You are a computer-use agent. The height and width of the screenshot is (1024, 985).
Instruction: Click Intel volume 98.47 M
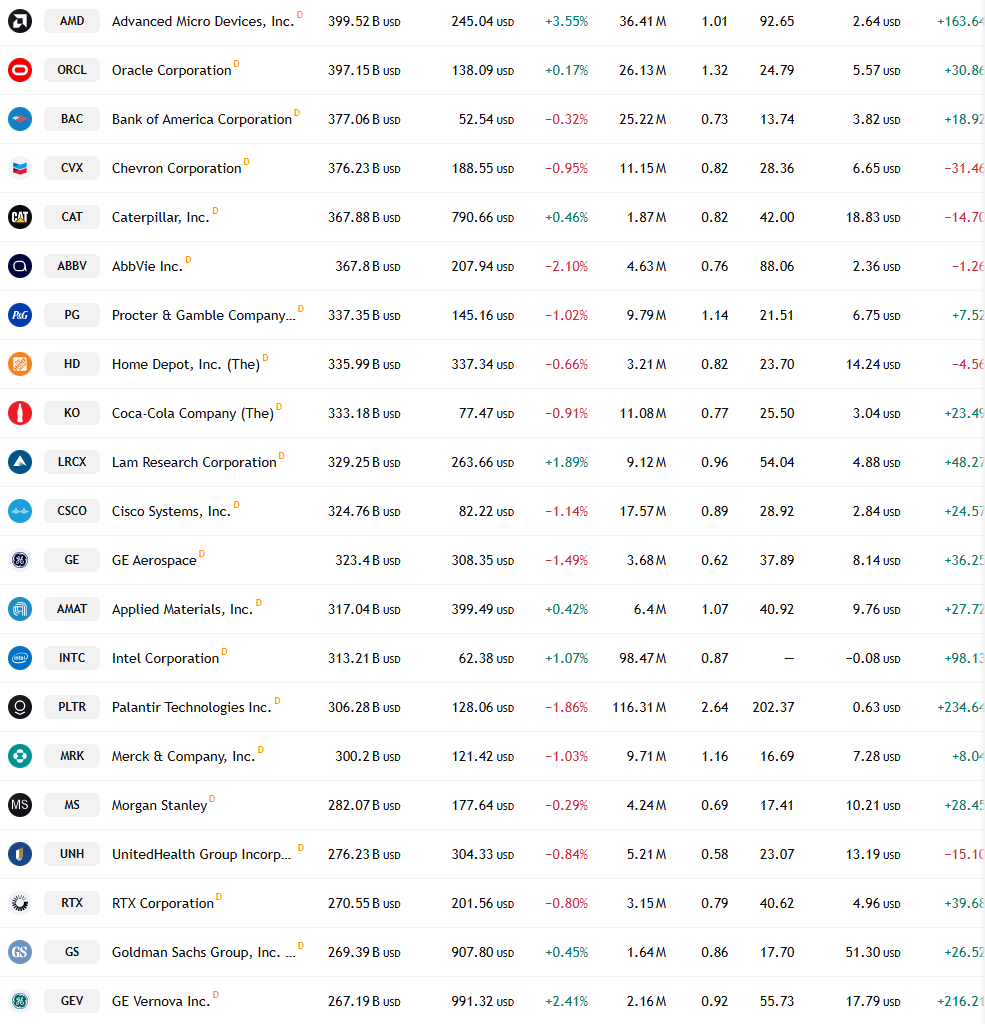(x=643, y=658)
